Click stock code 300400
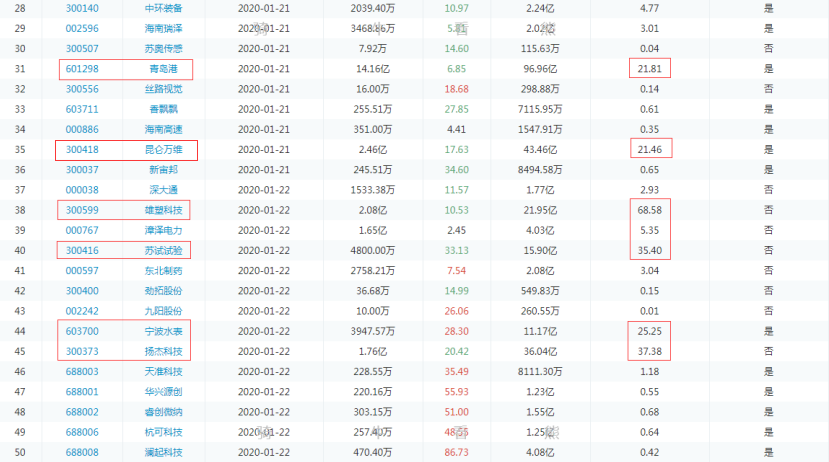829x462 pixels. point(82,291)
